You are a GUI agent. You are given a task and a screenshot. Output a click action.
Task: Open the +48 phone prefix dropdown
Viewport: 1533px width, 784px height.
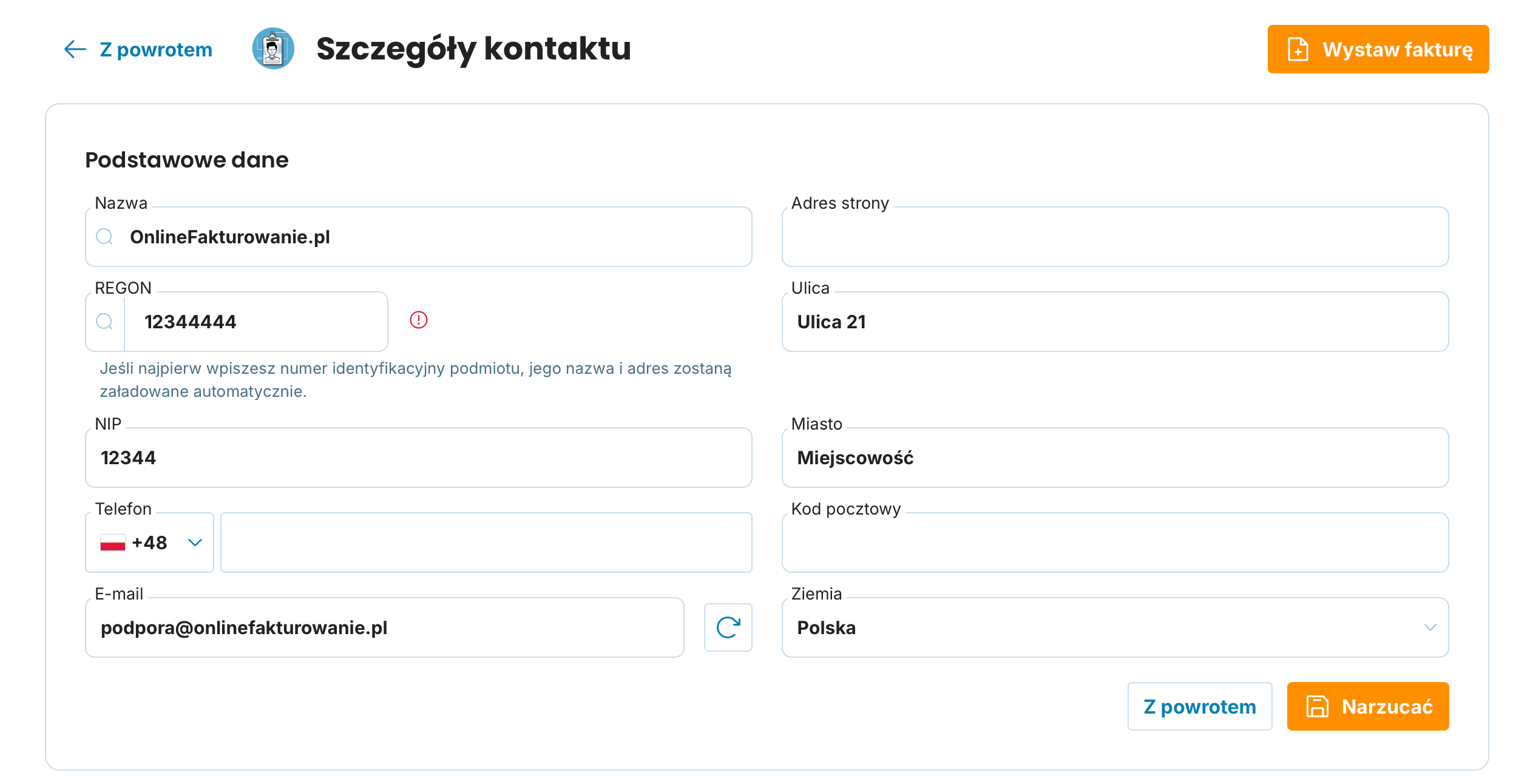tap(149, 542)
